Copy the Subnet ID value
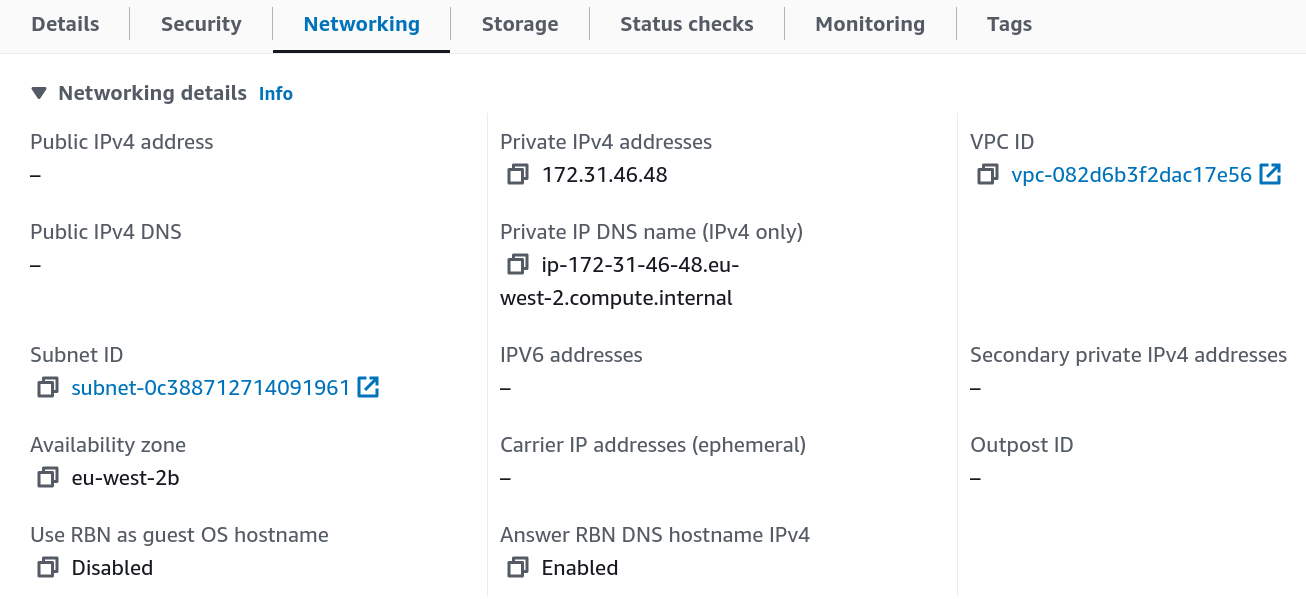This screenshot has height=599, width=1306. [x=47, y=387]
